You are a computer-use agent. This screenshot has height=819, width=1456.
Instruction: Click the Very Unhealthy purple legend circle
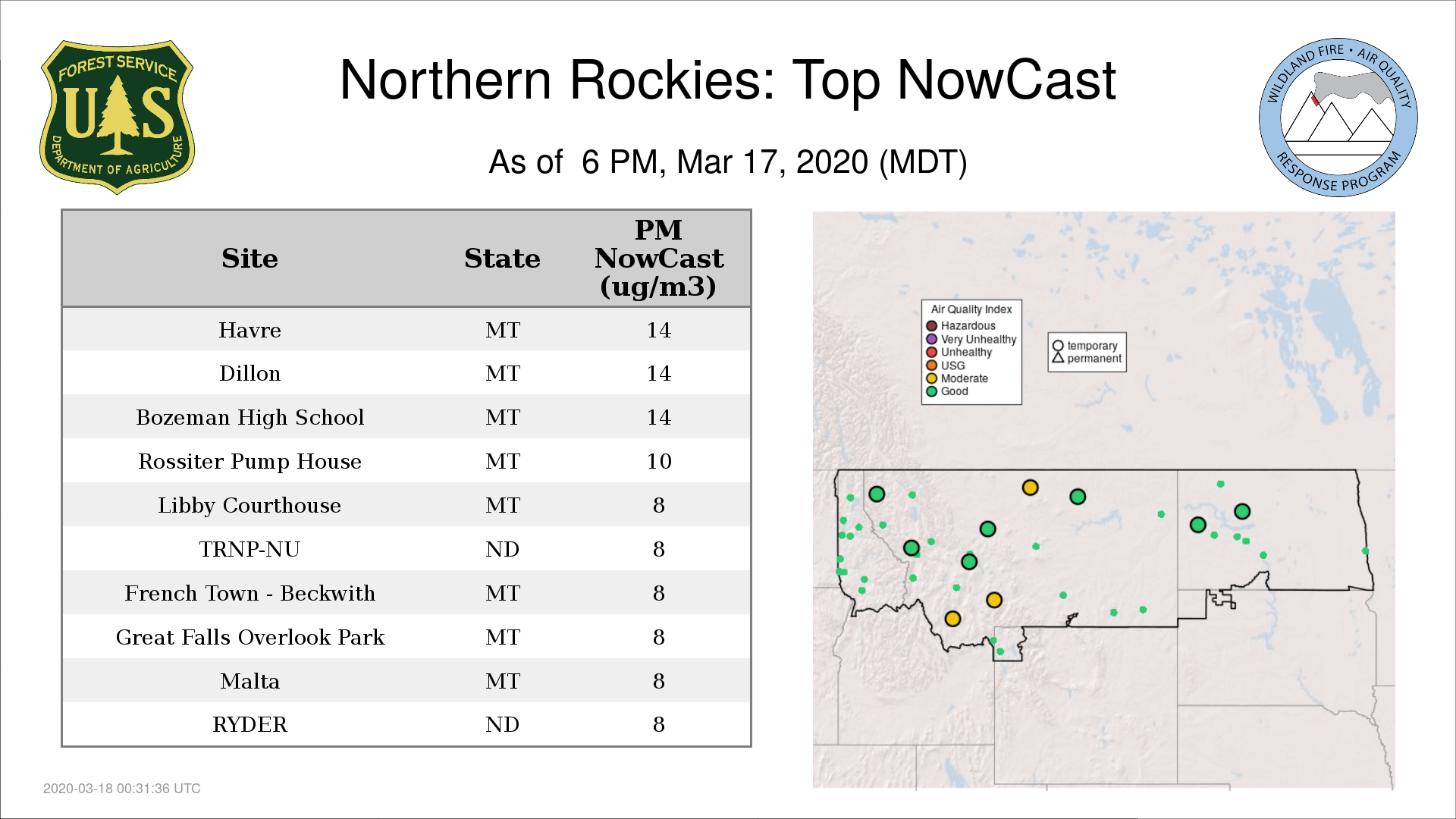coord(931,339)
